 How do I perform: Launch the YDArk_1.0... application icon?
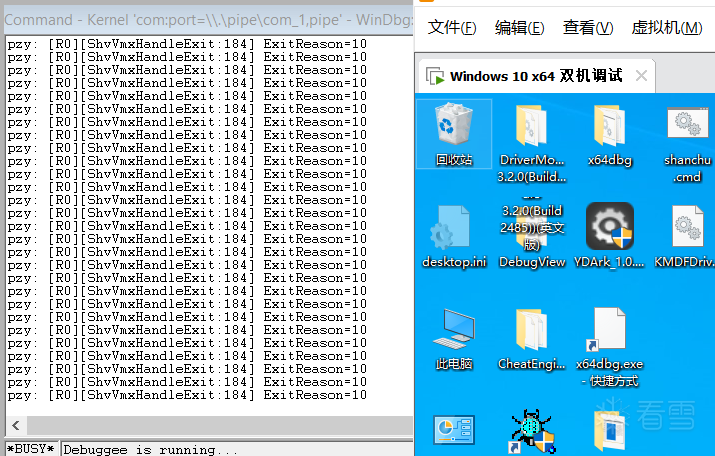pyautogui.click(x=609, y=235)
